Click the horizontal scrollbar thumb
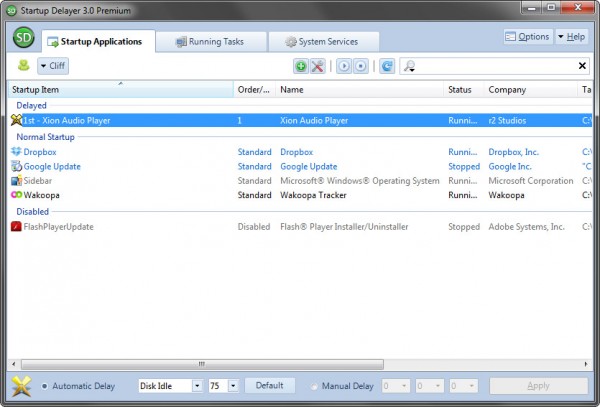Image resolution: width=600 pixels, height=407 pixels. (x=200, y=363)
